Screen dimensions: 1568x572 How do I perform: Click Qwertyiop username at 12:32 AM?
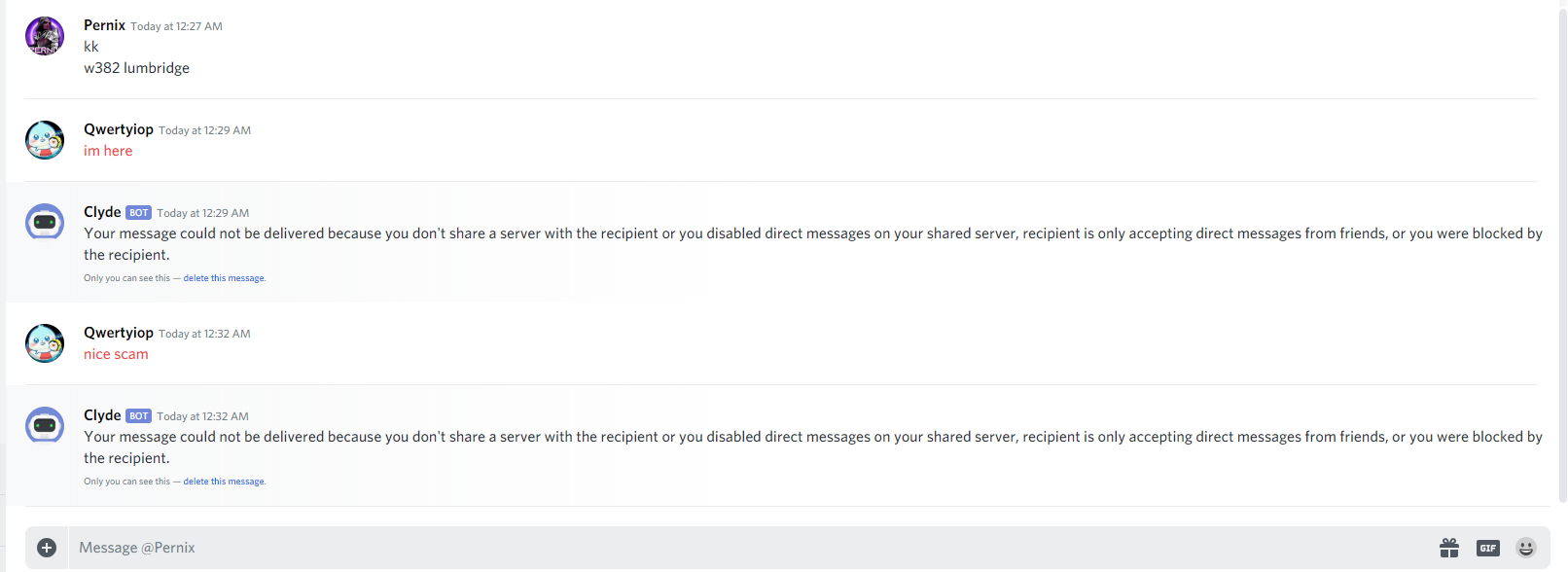[x=119, y=333]
